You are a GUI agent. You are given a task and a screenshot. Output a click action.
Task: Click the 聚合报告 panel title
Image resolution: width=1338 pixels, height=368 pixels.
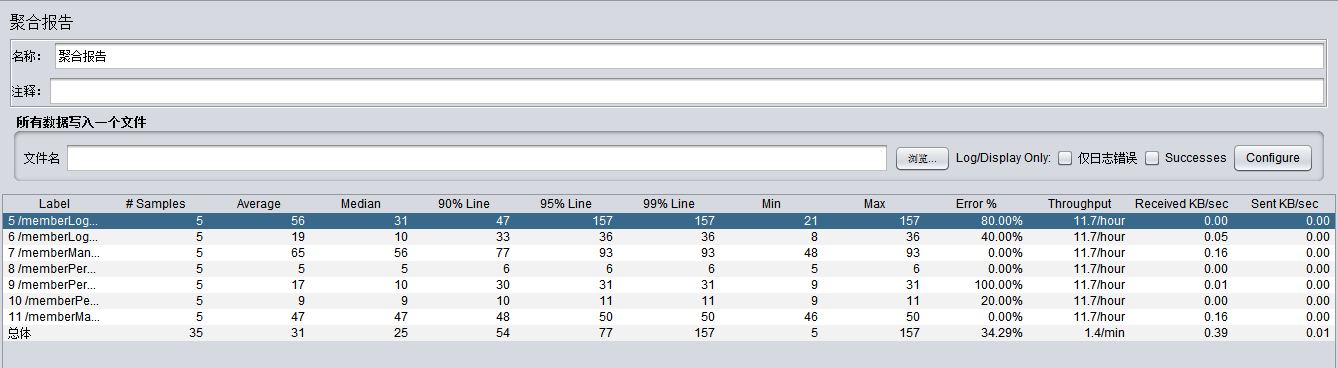41,22
